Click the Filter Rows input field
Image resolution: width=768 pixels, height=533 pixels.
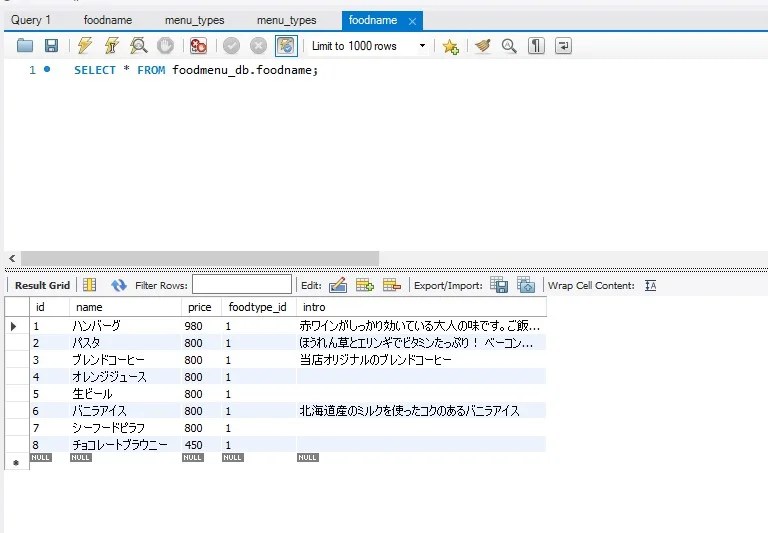click(242, 284)
